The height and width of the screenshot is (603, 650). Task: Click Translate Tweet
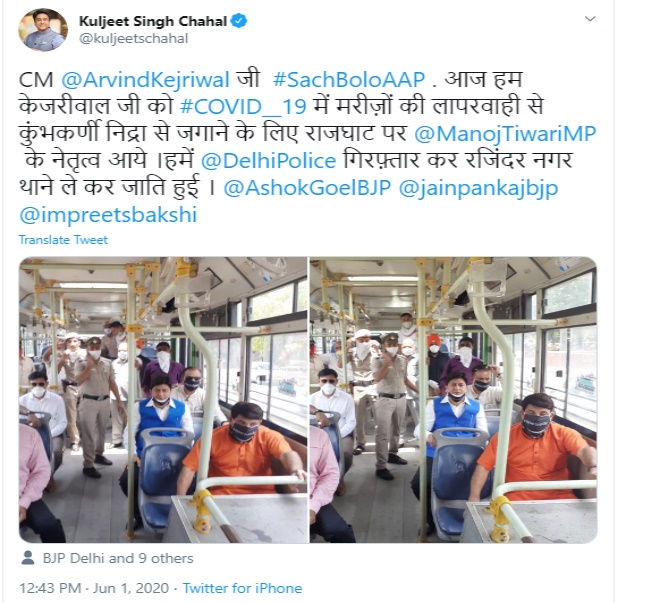pyautogui.click(x=63, y=240)
